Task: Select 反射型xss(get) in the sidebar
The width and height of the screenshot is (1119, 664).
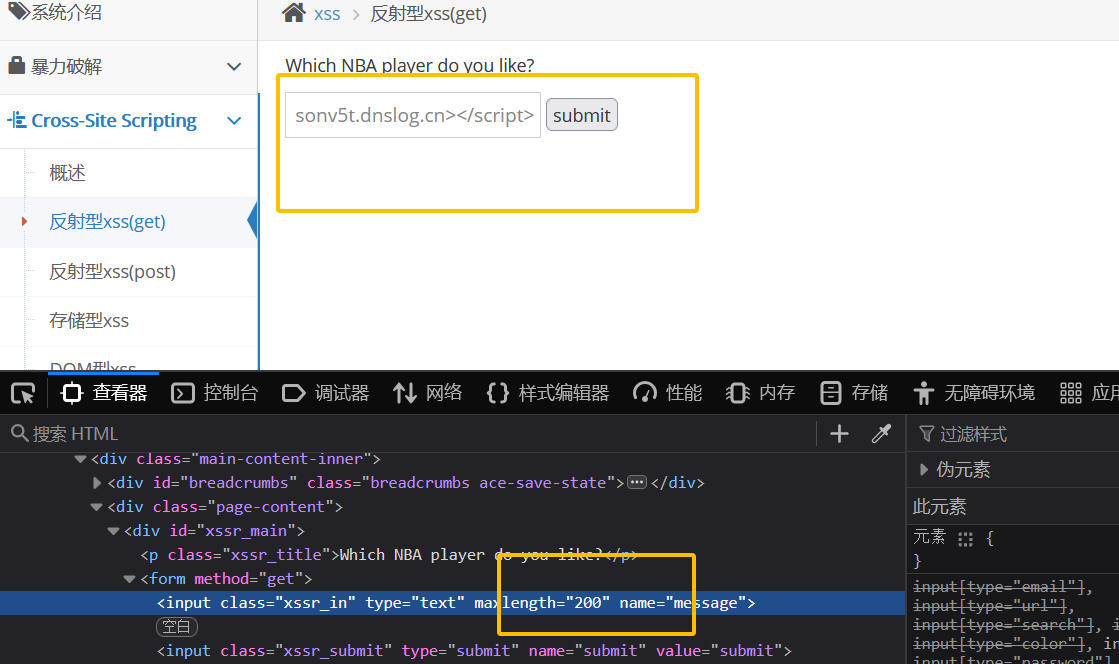Action: coord(107,222)
